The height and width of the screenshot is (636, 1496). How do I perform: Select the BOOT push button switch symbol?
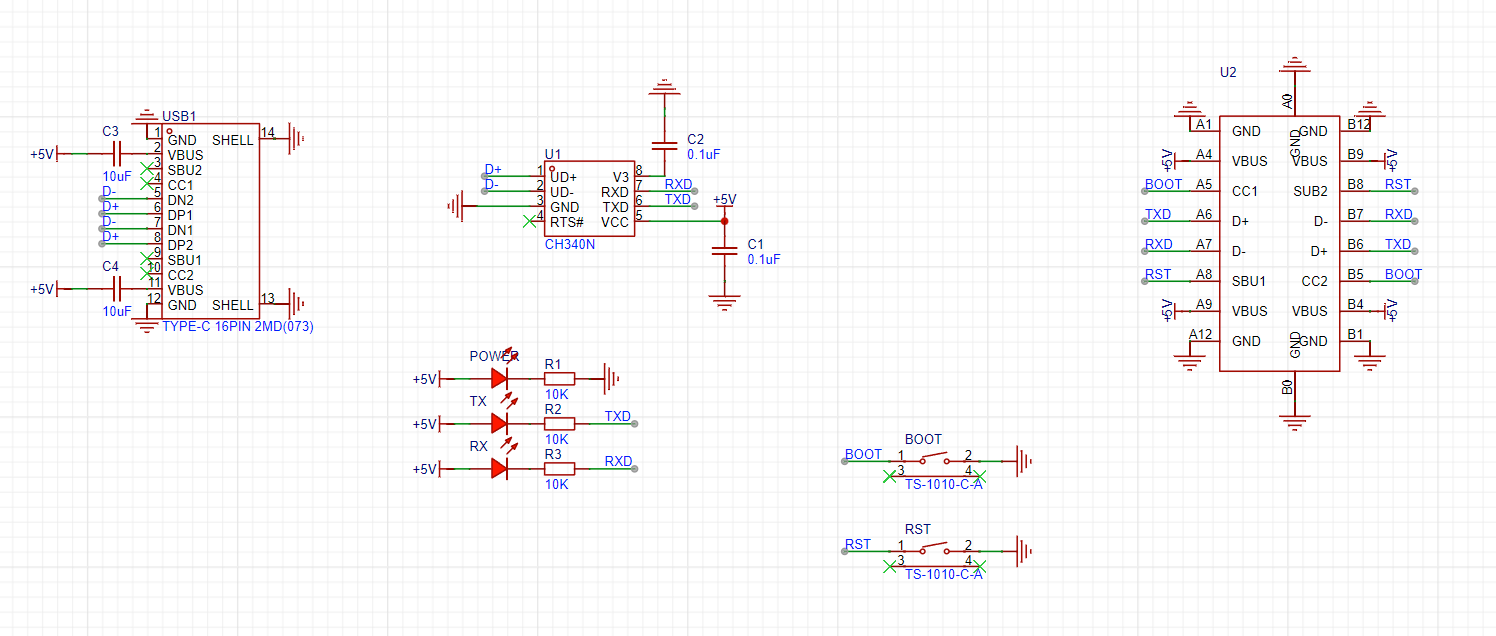(x=935, y=461)
